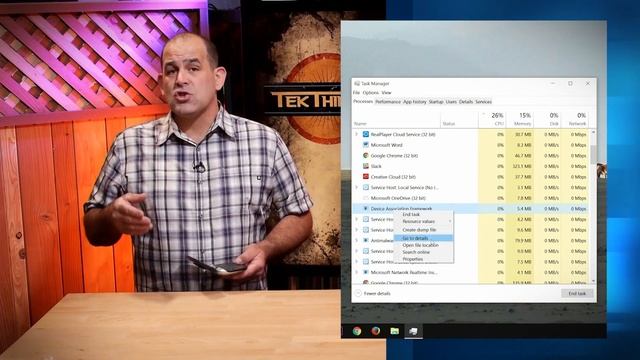Switch to the App history tab
This screenshot has width=640, height=360.
415,102
